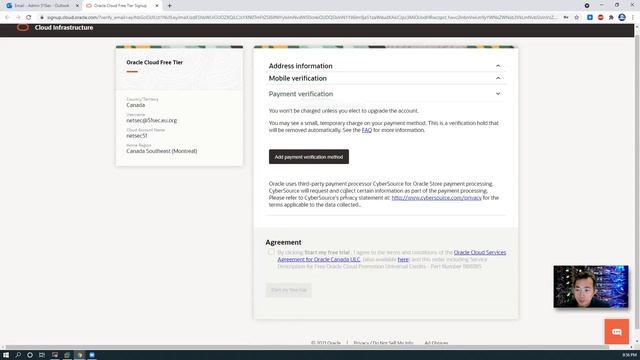Click the blue extension icon in toolbar
This screenshot has height=360, width=640.
(590, 17)
